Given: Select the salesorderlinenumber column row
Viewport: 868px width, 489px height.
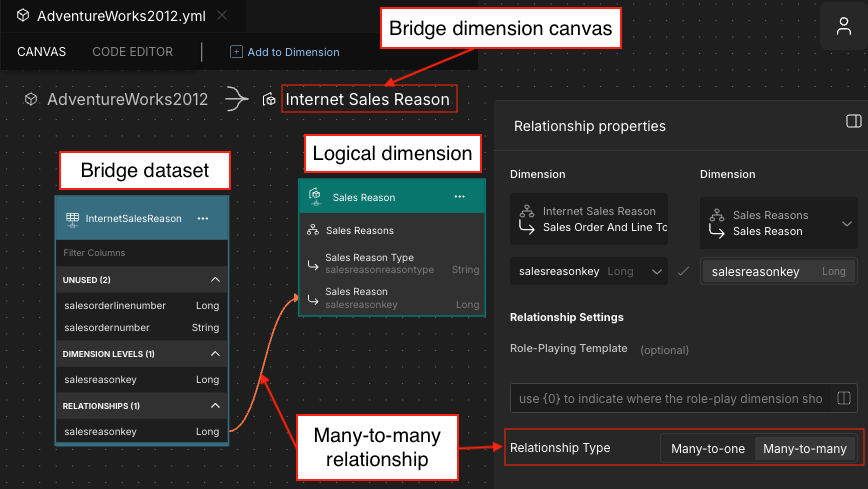Looking at the screenshot, I should pos(142,306).
